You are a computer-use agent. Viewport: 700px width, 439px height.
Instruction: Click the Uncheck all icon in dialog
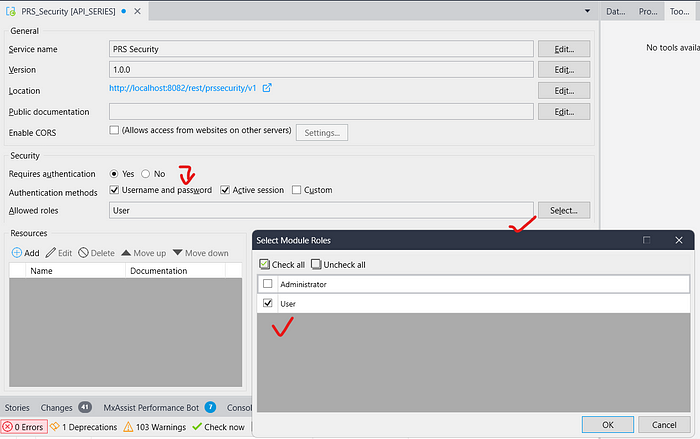[x=317, y=265]
